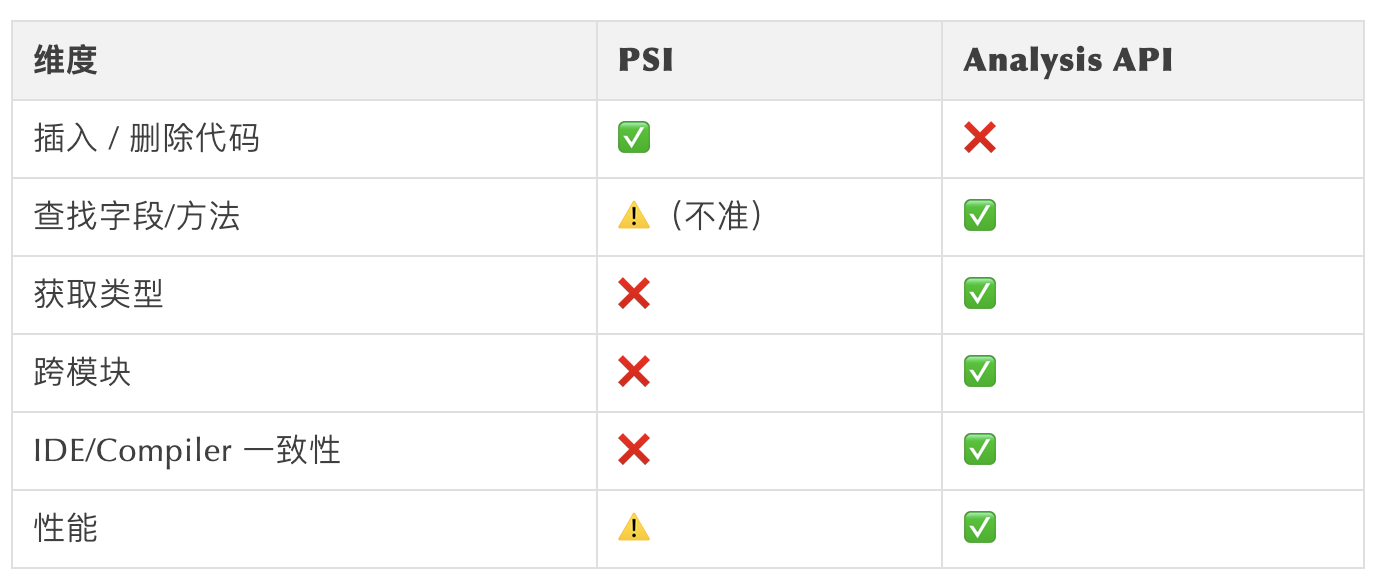Click the green check in 跨模块 row
This screenshot has width=1384, height=588.
coord(979,372)
